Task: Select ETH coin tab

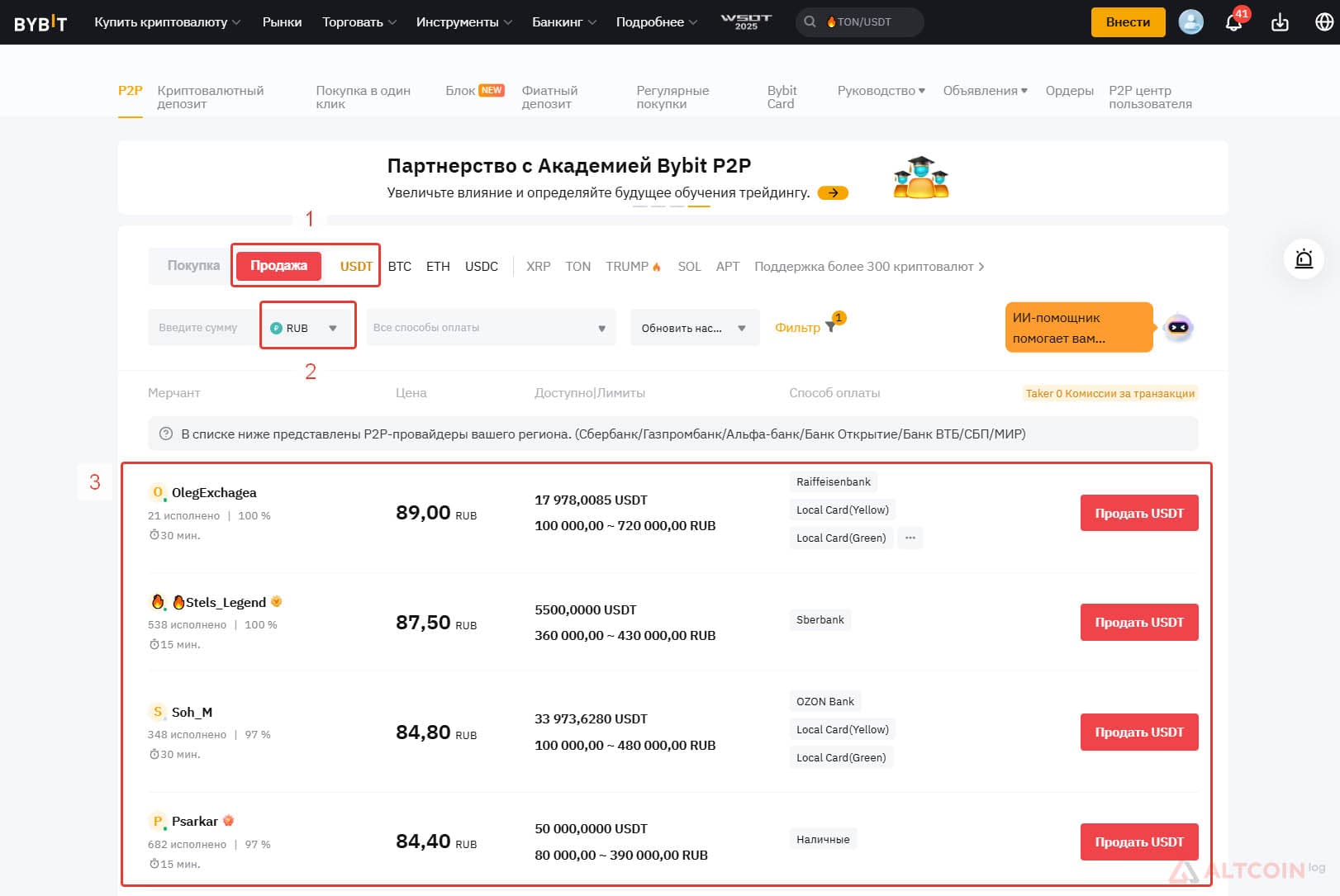Action: tap(438, 267)
